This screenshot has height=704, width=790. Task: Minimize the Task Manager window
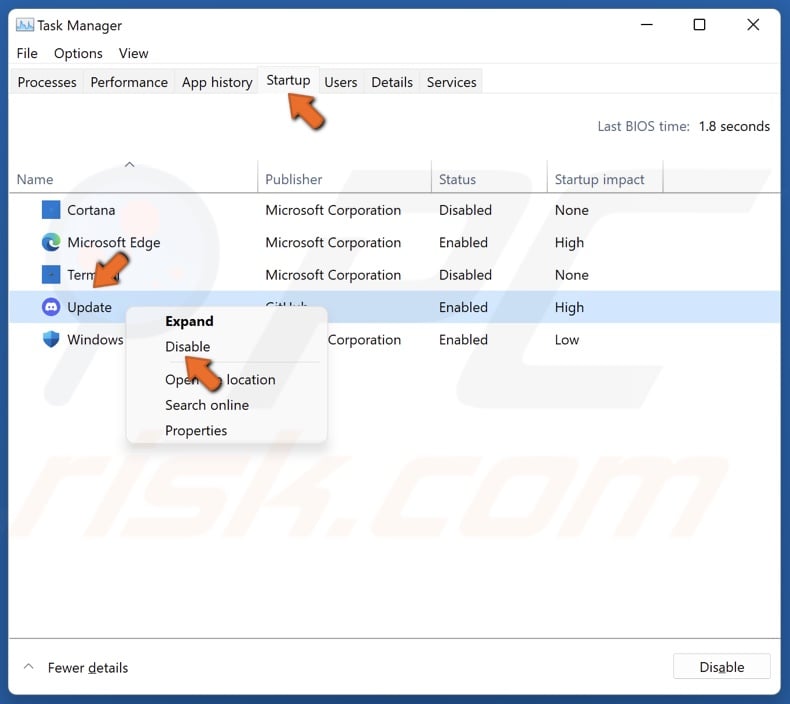pos(646,24)
